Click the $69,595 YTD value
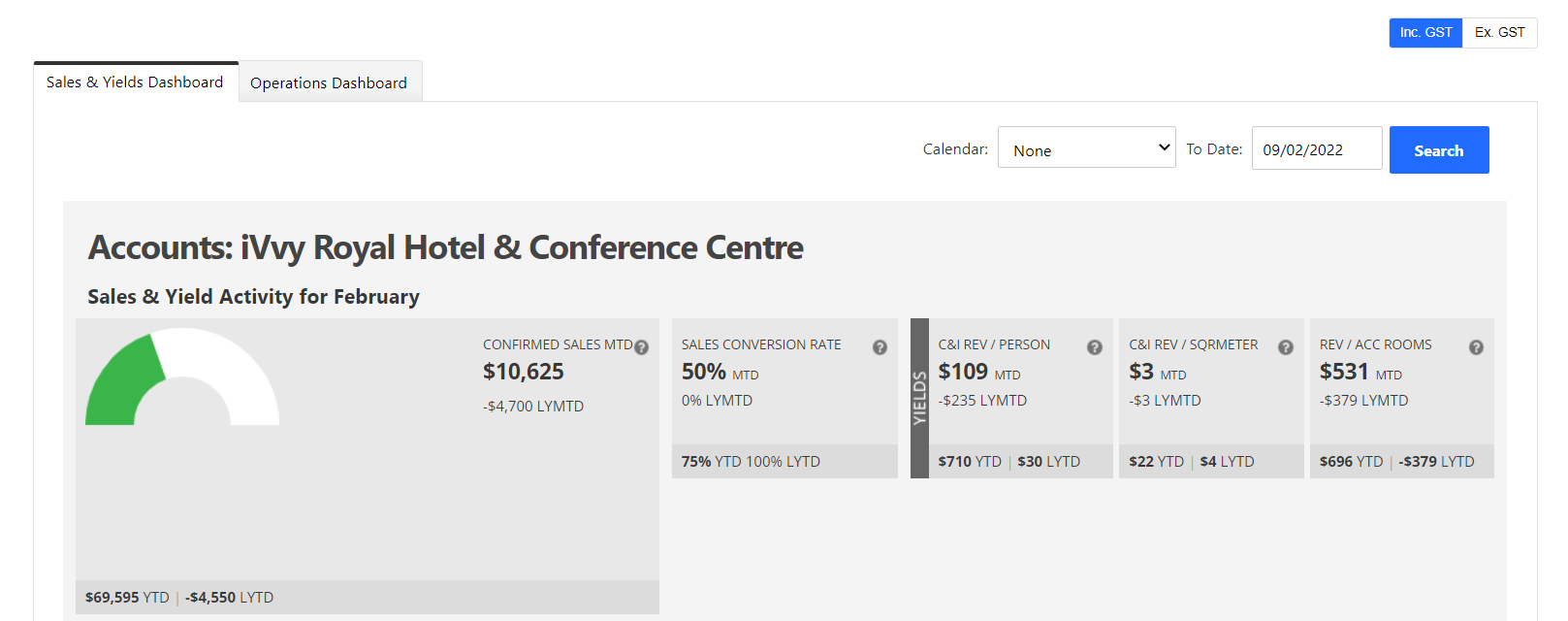1568x621 pixels. (x=127, y=598)
